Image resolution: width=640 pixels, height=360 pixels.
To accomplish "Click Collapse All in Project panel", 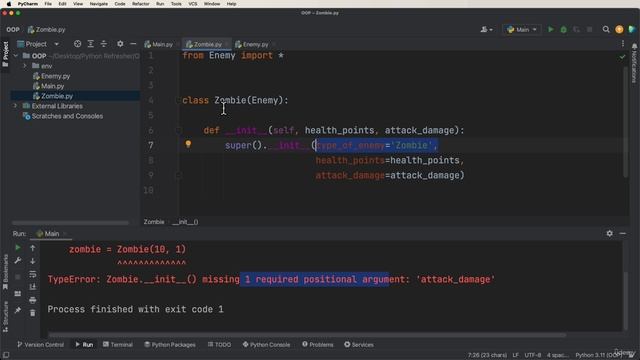I will (x=104, y=44).
